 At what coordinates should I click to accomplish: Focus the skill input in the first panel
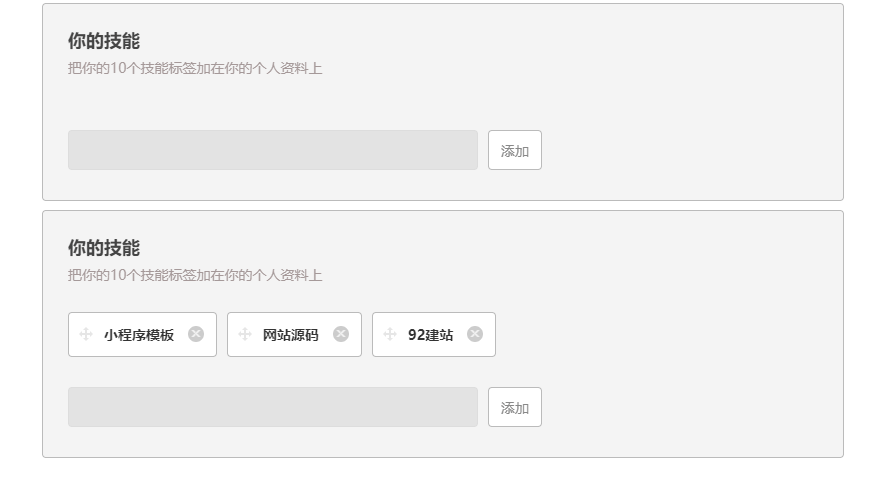[273, 150]
